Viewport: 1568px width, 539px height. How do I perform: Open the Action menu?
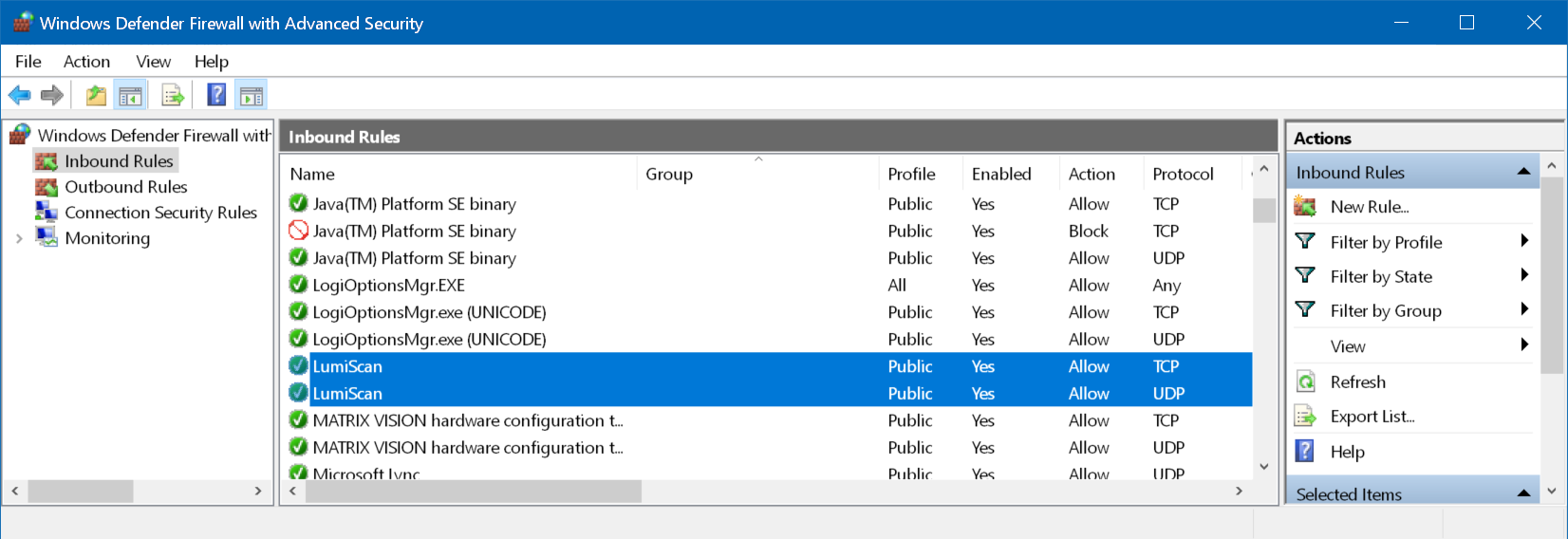click(x=86, y=62)
